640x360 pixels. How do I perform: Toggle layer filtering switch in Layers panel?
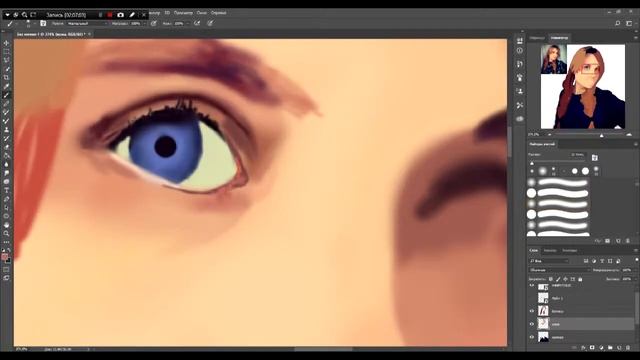(637, 260)
